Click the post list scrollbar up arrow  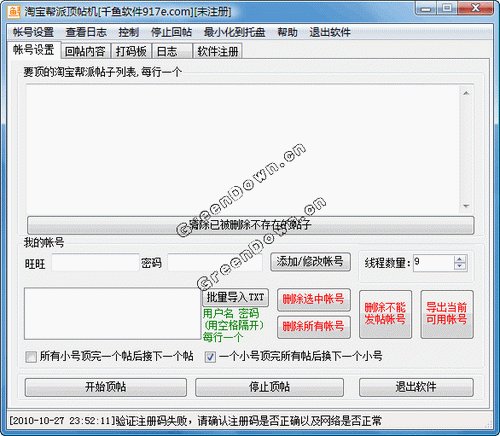466,93
